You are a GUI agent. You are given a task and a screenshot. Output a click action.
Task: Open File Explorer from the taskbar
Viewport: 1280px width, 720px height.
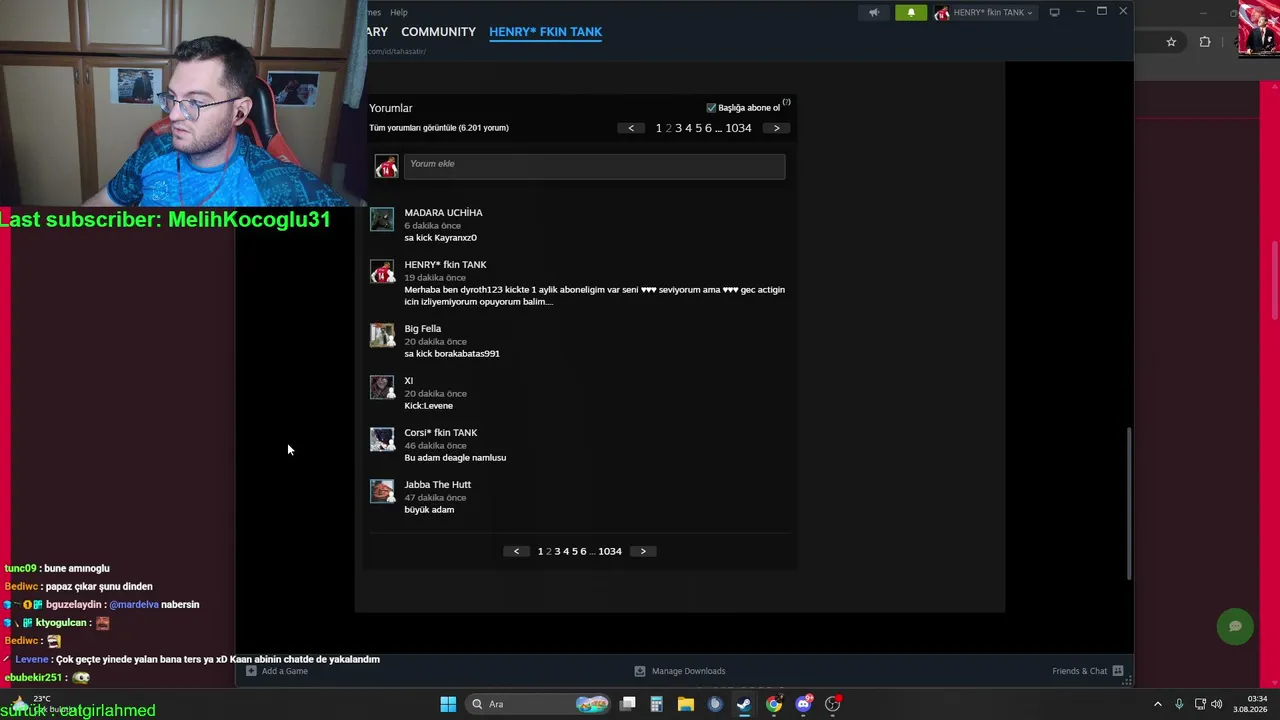[x=685, y=704]
